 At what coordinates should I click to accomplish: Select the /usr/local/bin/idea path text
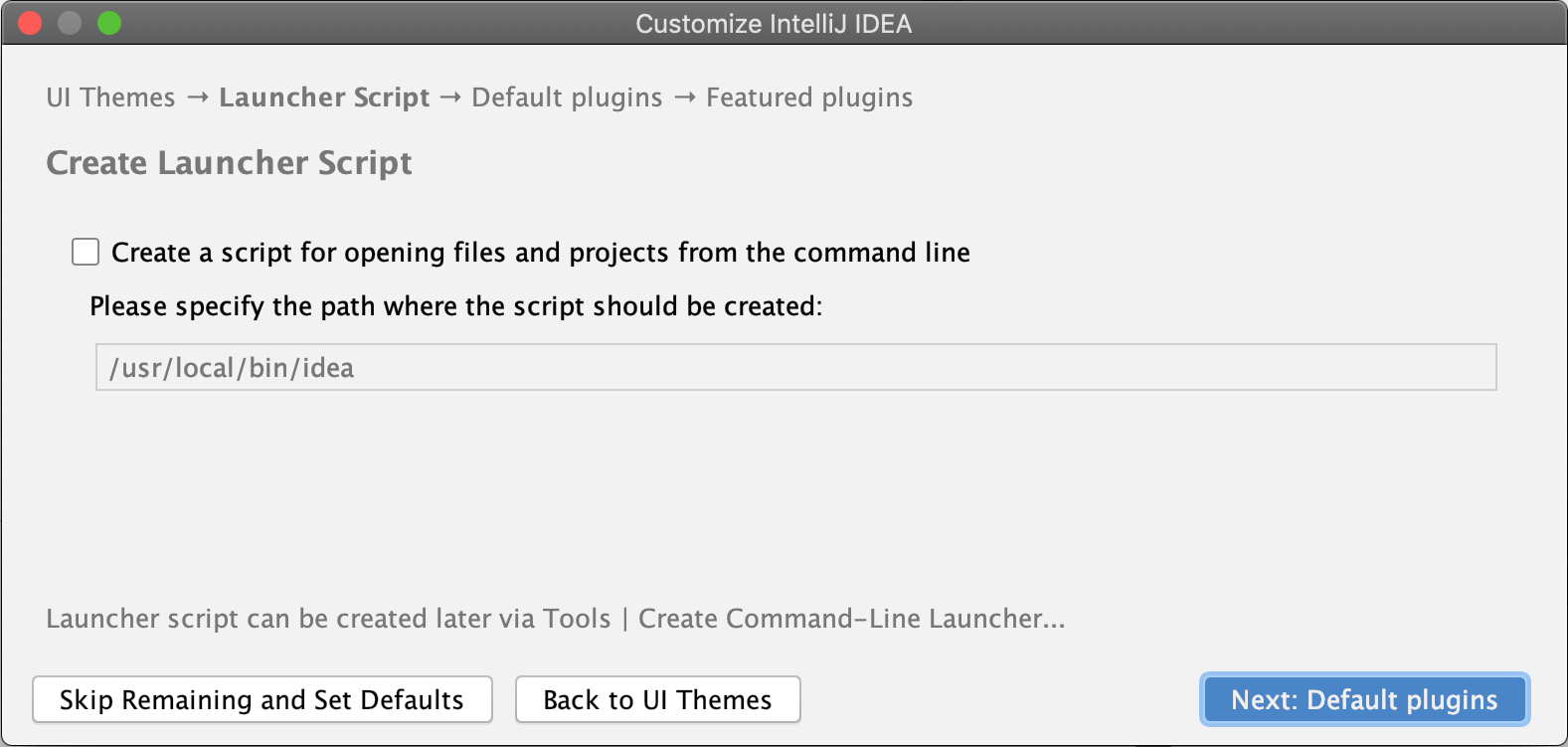click(x=231, y=367)
